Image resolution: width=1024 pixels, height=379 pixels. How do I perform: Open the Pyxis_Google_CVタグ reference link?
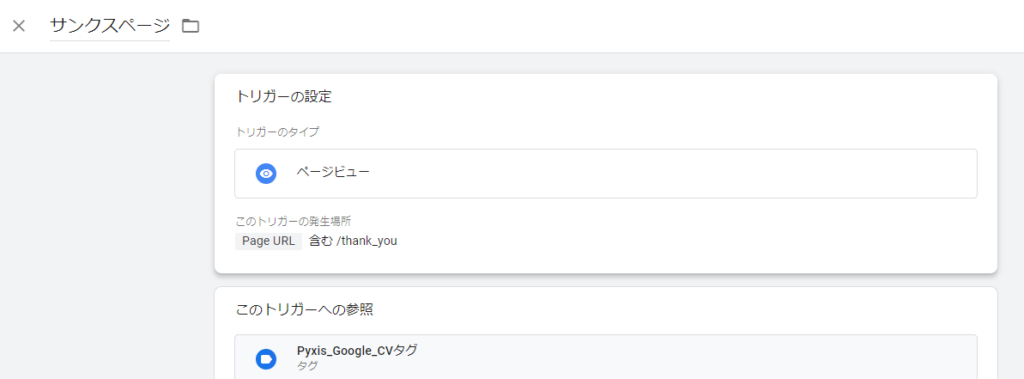pyautogui.click(x=357, y=351)
